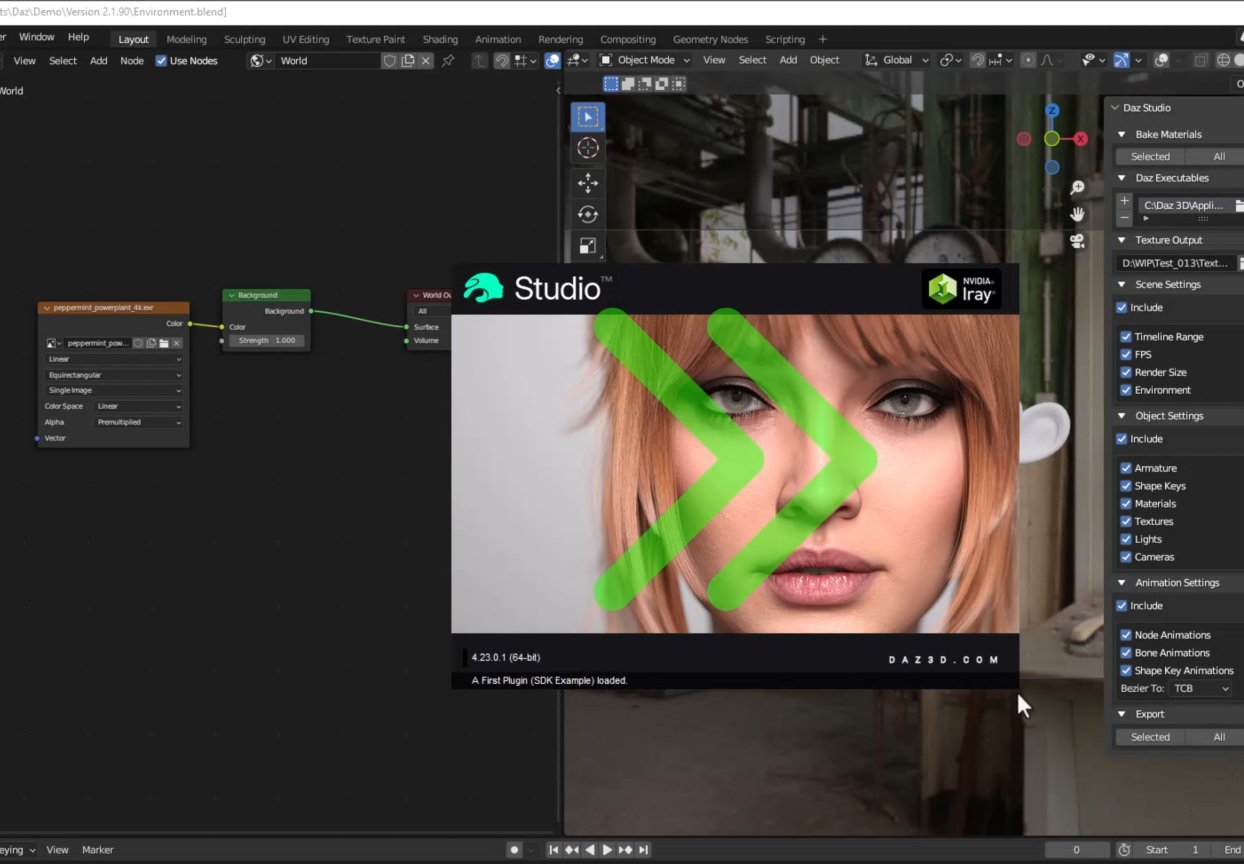Open the Object Mode dropdown
This screenshot has height=864, width=1244.
(x=645, y=60)
